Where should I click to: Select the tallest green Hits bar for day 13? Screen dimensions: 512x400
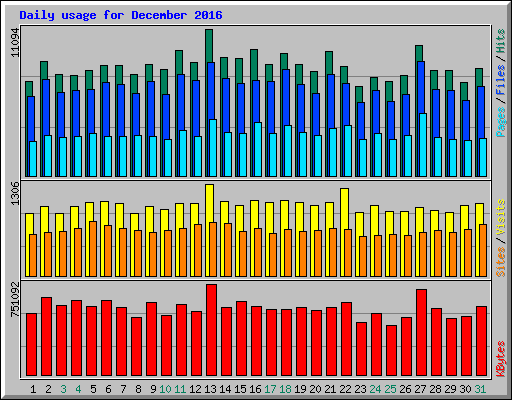pos(209,46)
